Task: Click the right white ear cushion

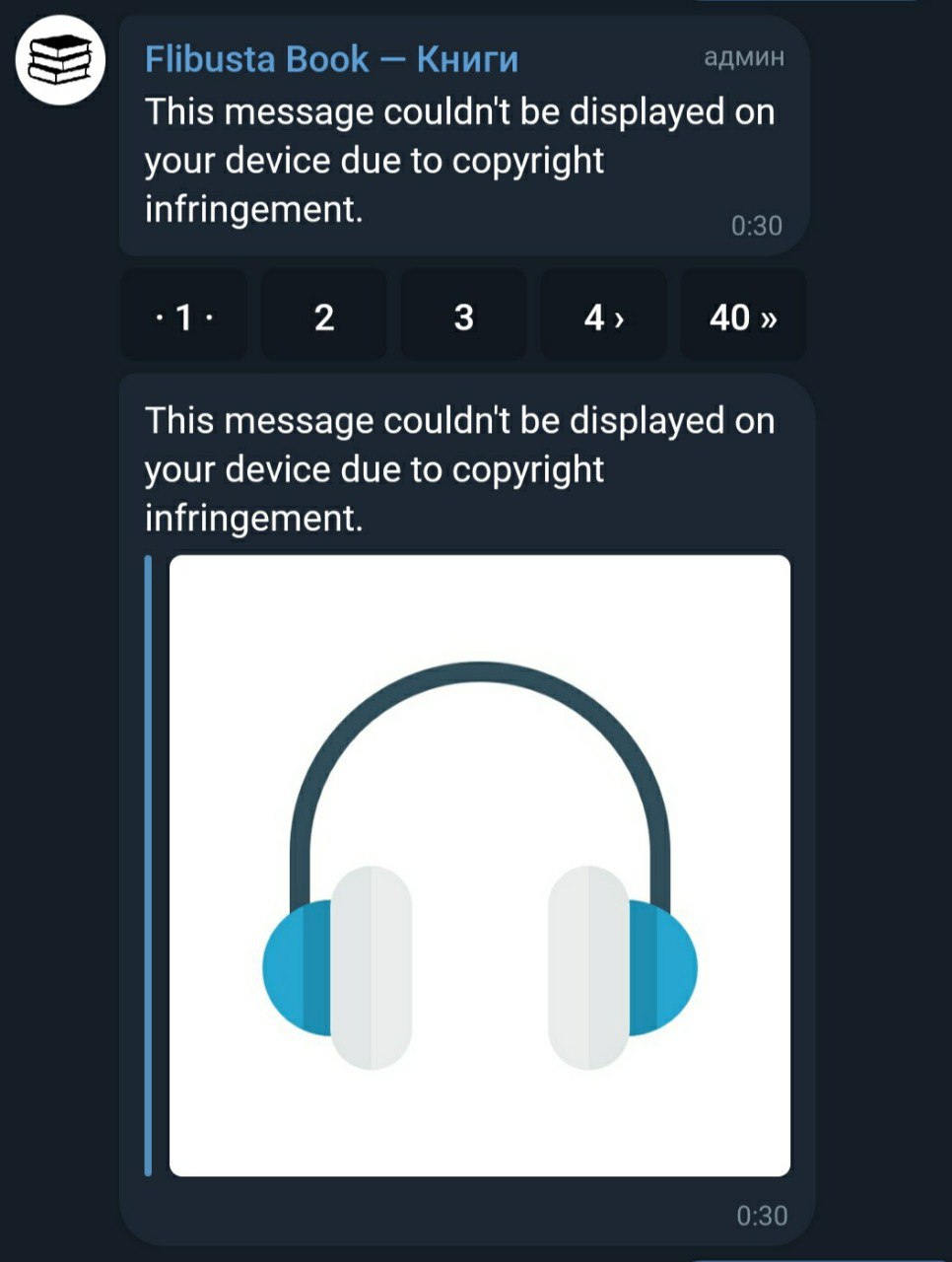Action: coord(588,967)
